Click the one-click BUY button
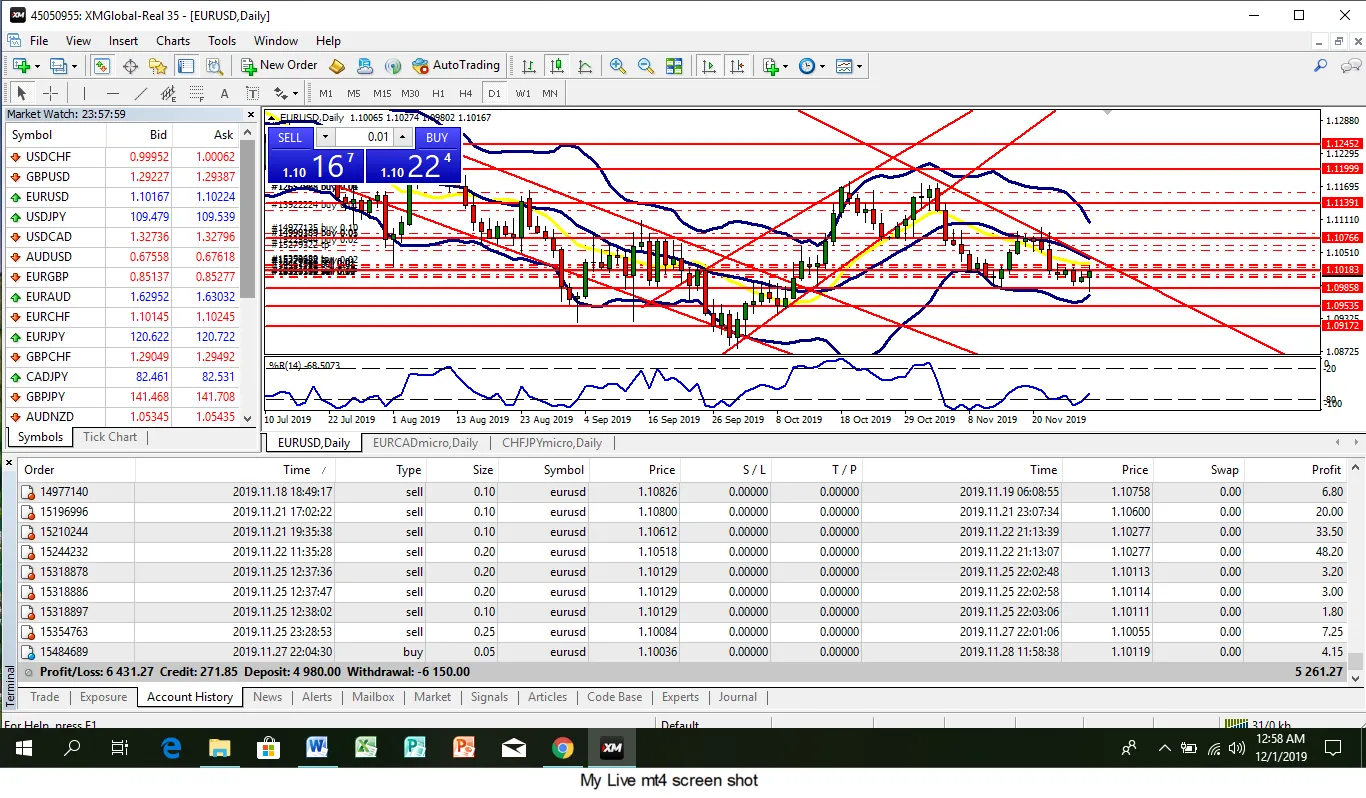The image size is (1366, 798). point(437,138)
